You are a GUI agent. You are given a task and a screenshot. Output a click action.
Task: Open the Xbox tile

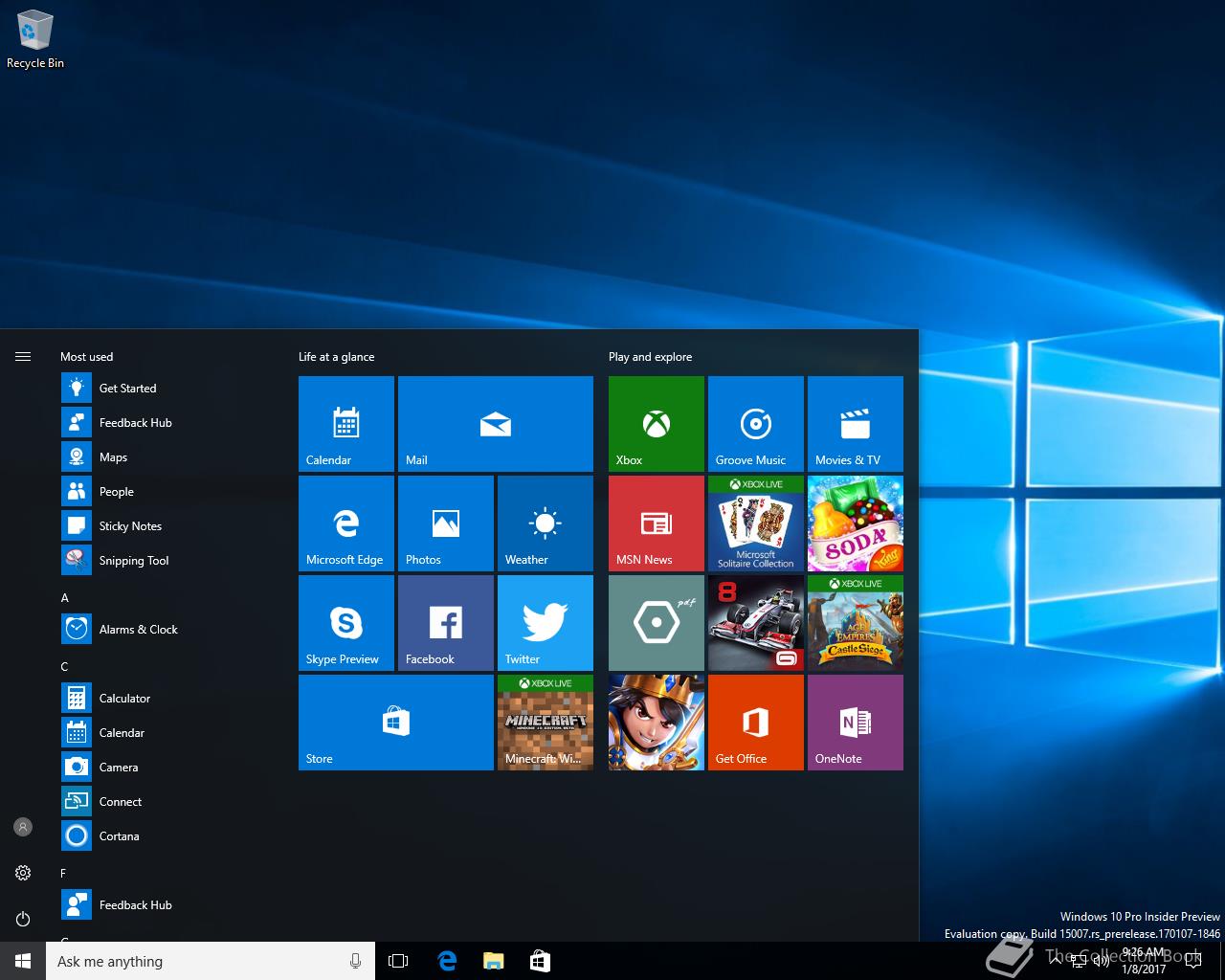pyautogui.click(x=657, y=424)
